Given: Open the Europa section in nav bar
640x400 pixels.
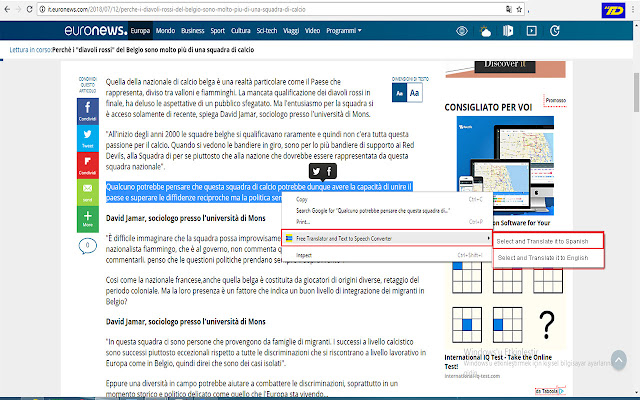Looking at the screenshot, I should pyautogui.click(x=140, y=31).
